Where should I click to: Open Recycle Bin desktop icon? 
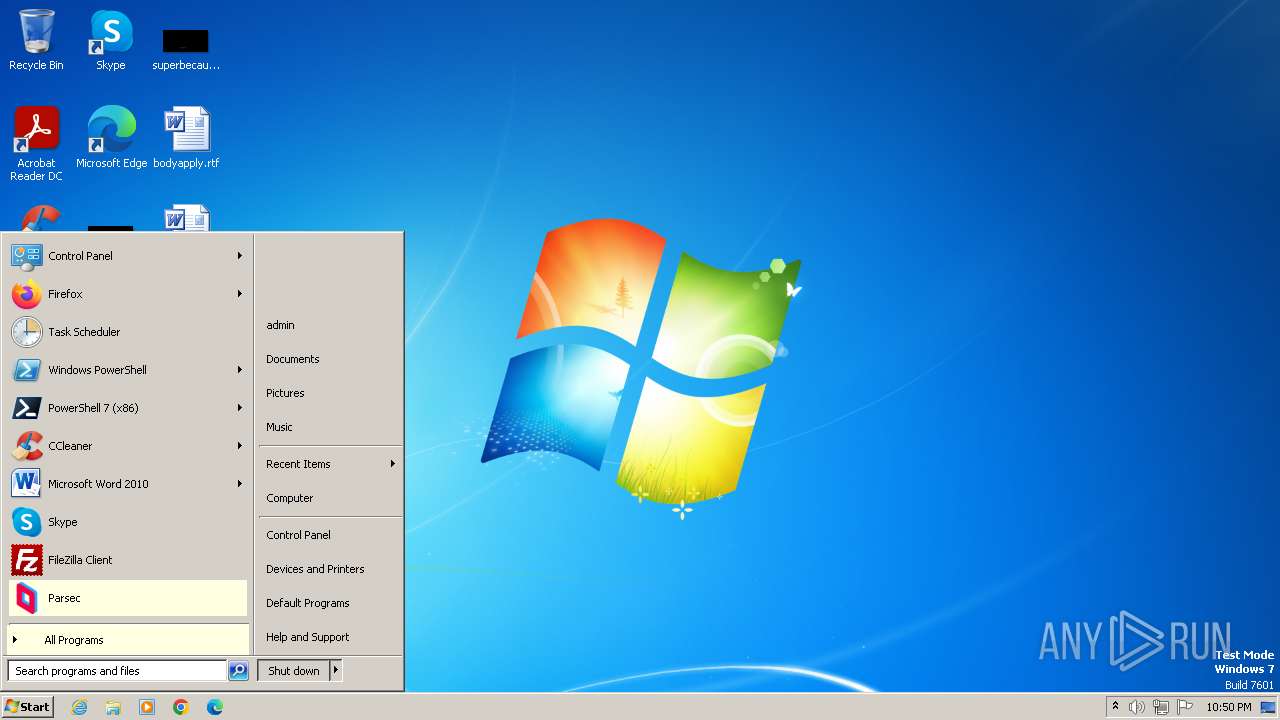click(x=36, y=40)
